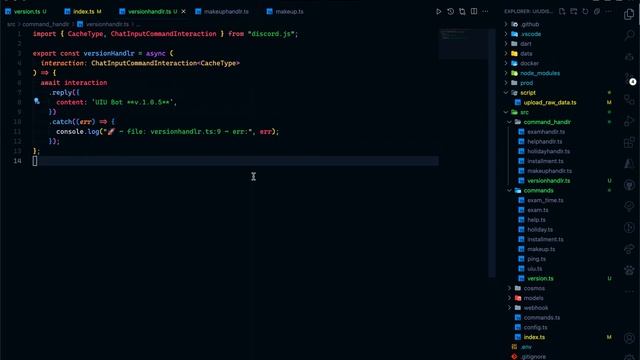This screenshot has width=640, height=360.
Task: Switch to the makeup.ts tab
Action: 285,11
